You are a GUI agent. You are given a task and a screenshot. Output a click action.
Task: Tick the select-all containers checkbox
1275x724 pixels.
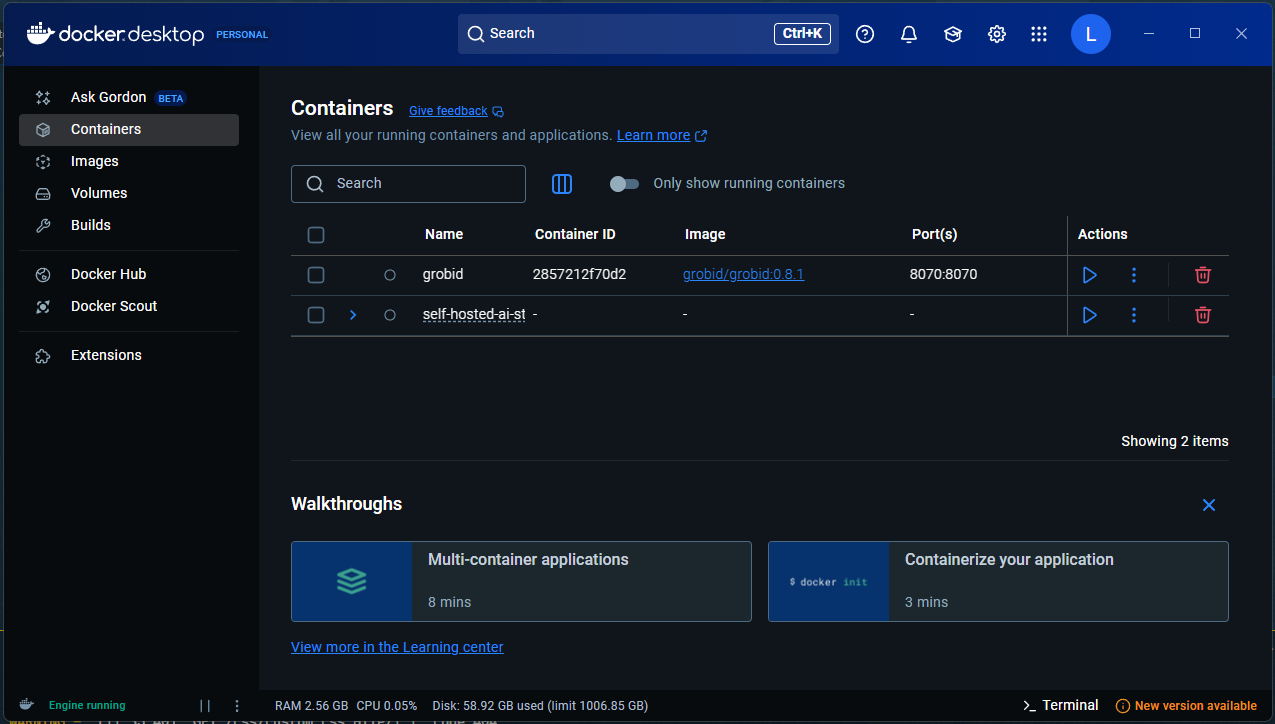pyautogui.click(x=316, y=235)
